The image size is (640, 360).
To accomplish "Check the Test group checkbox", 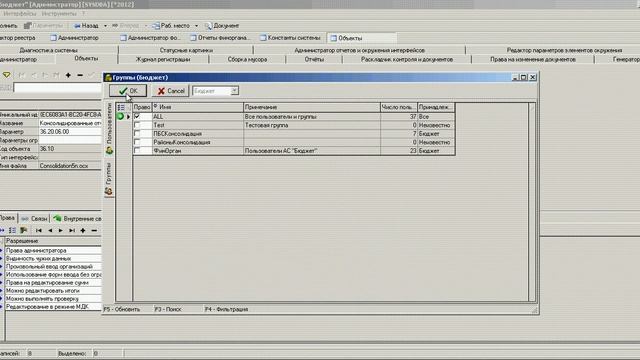I will tap(137, 125).
